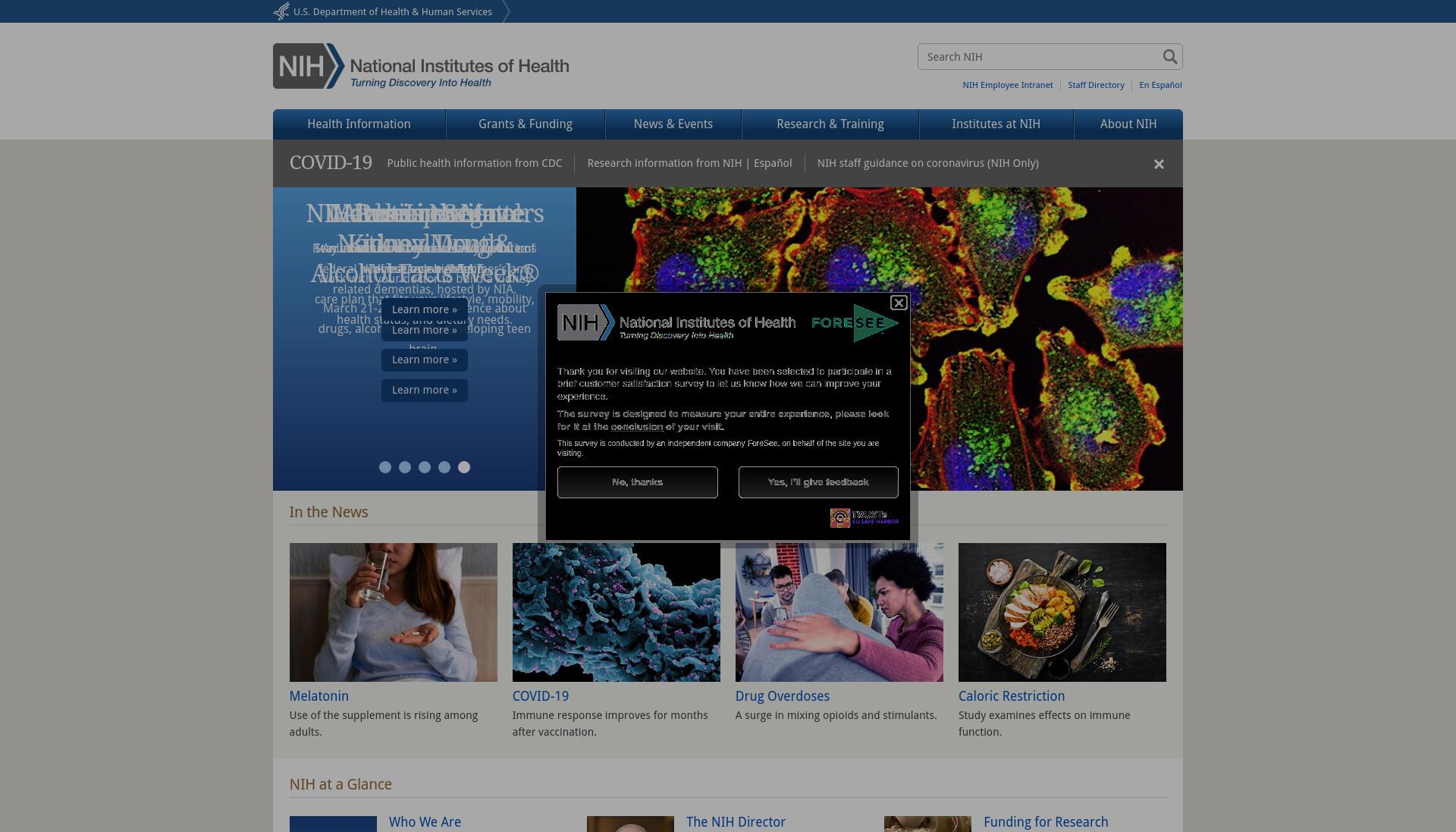Select the fourth carousel slide dot

click(444, 467)
